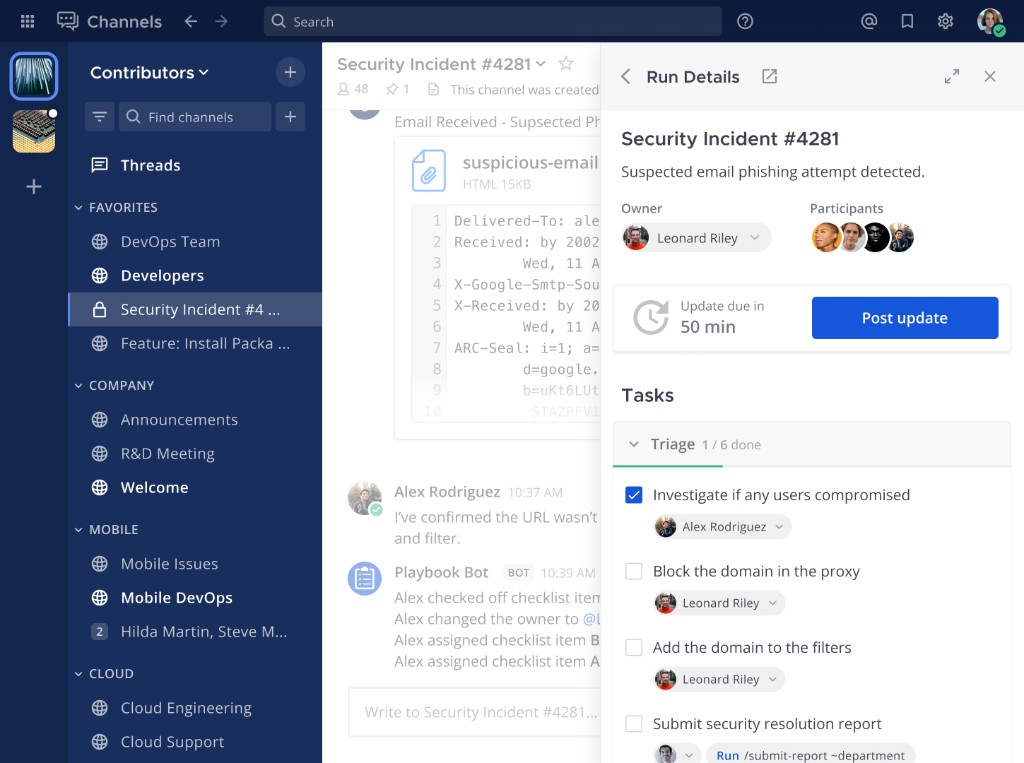Go back from Run Details panel
1024x763 pixels.
626,76
